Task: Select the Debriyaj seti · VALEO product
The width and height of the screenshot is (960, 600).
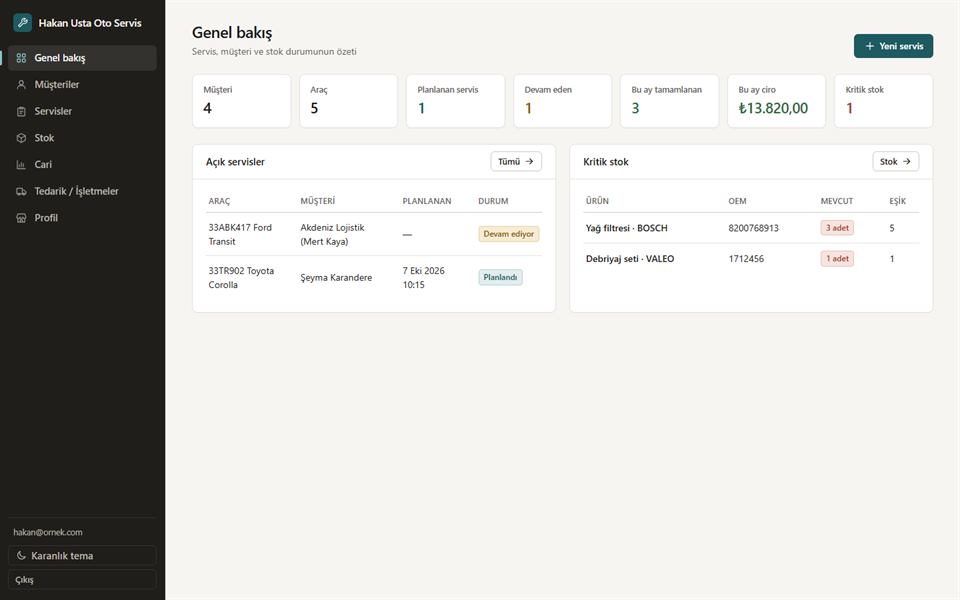Action: [630, 258]
